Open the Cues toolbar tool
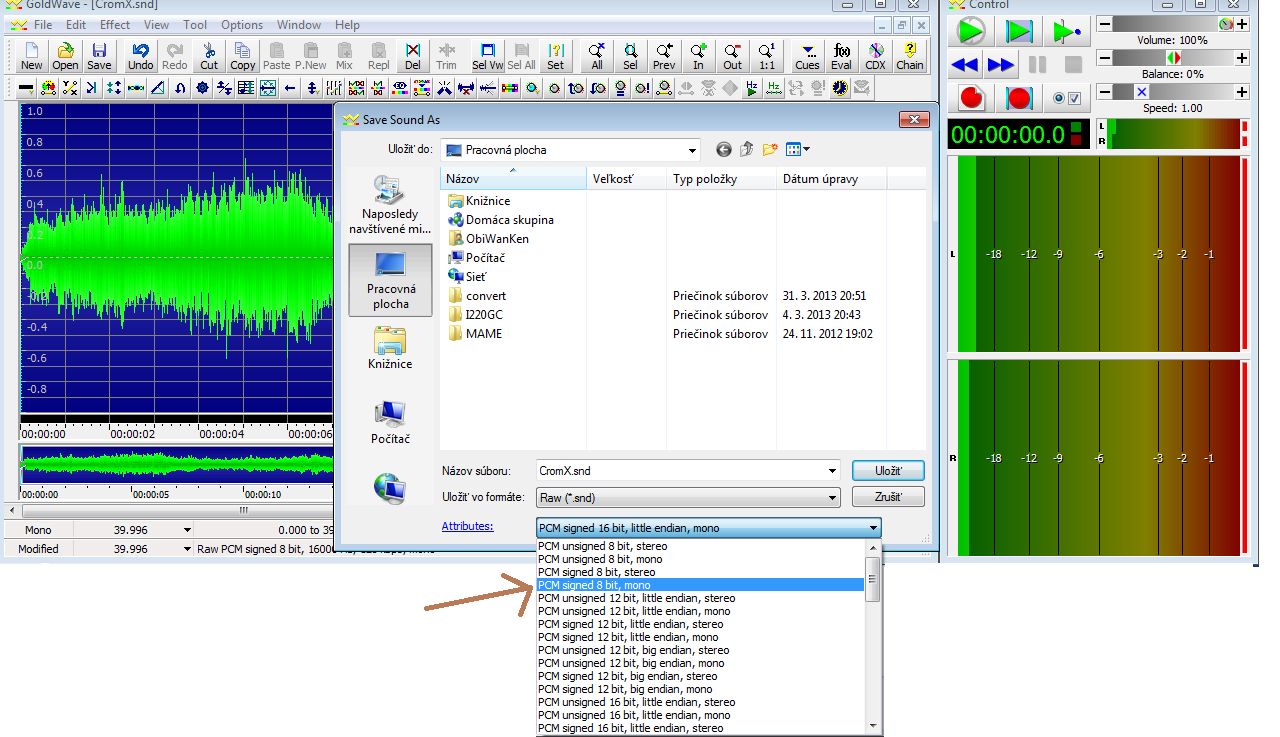The height and width of the screenshot is (737, 1280). point(807,56)
